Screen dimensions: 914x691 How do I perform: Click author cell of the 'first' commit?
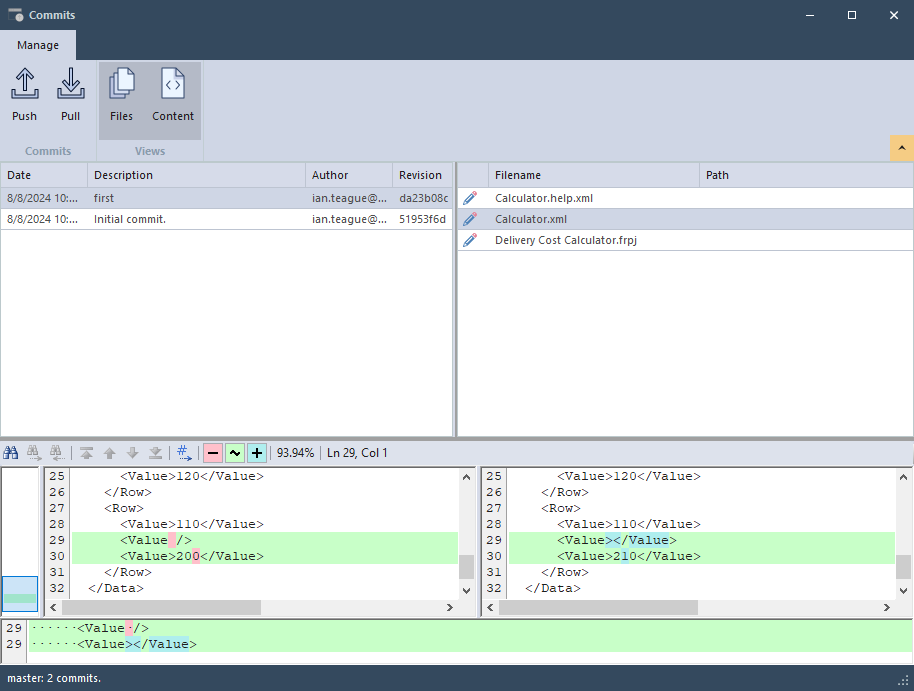pyautogui.click(x=349, y=198)
